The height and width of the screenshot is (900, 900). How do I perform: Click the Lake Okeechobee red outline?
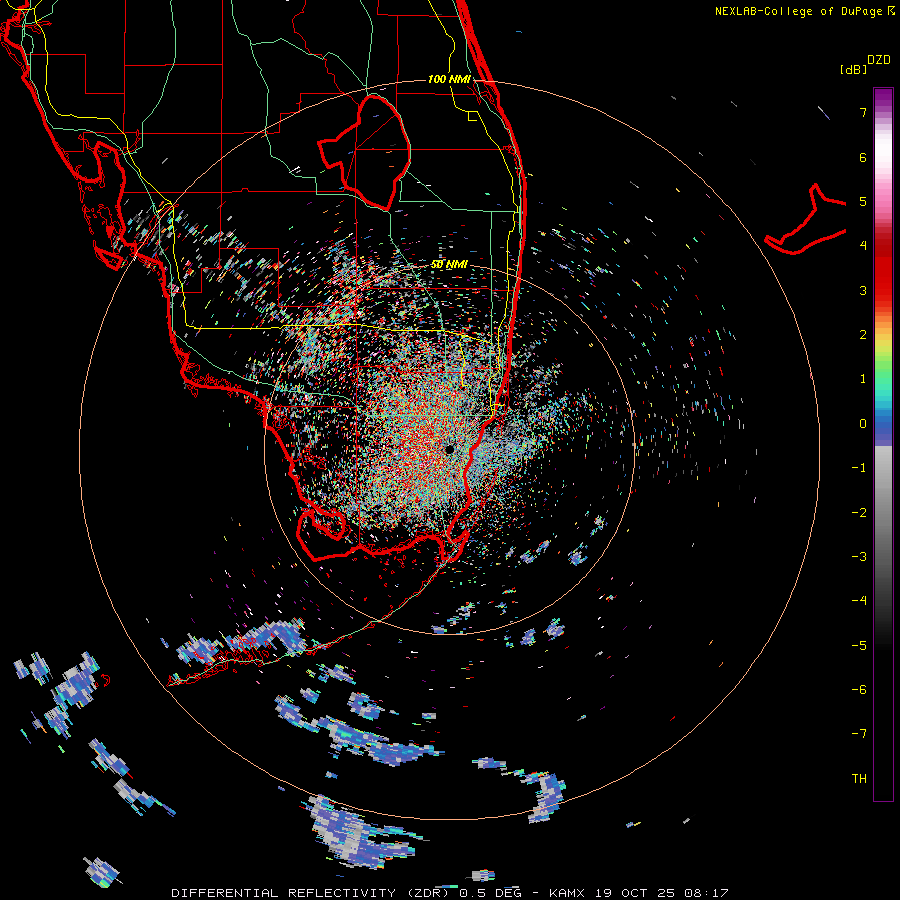(x=364, y=152)
